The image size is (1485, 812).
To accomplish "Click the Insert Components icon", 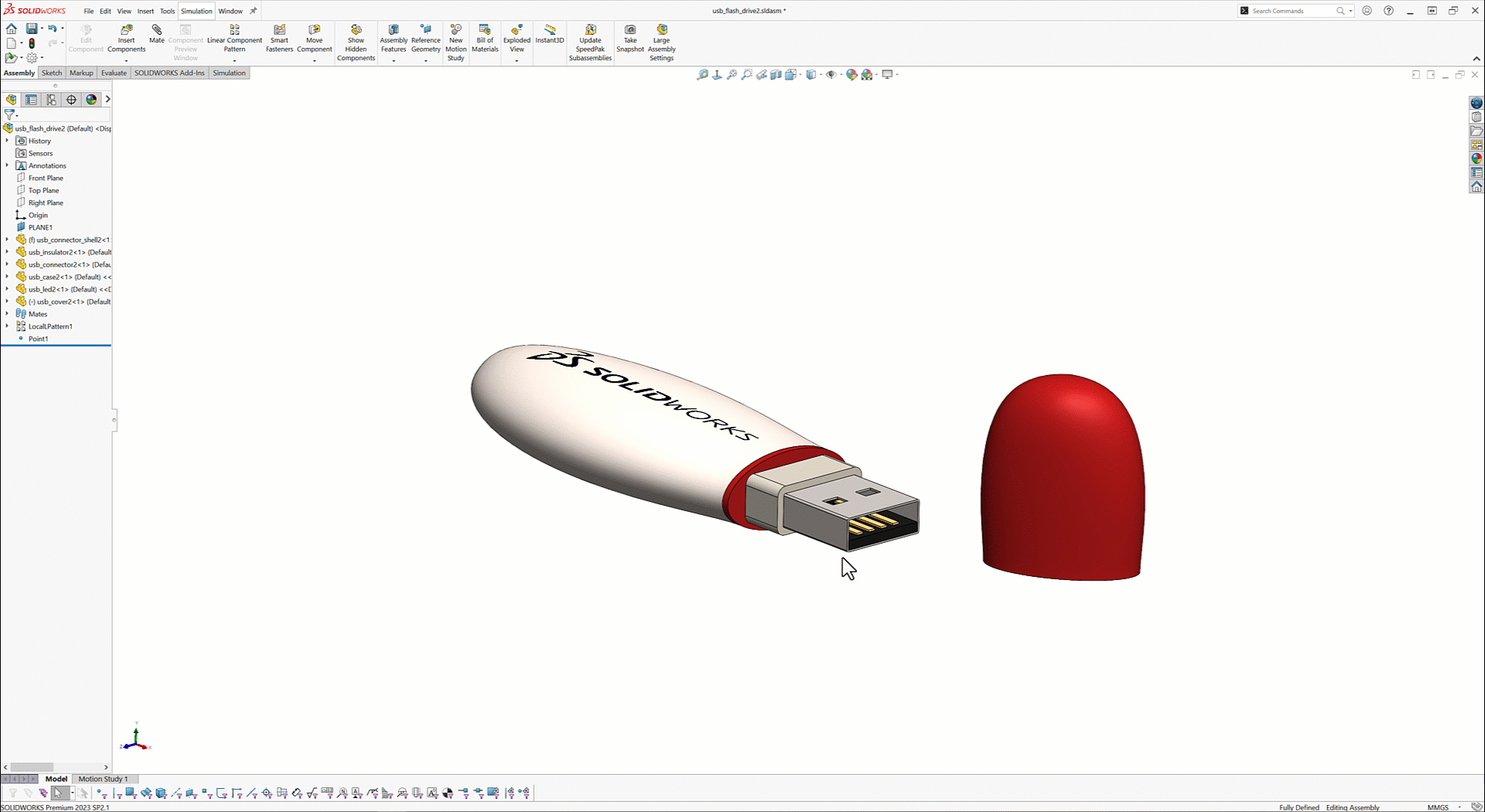I will (126, 29).
